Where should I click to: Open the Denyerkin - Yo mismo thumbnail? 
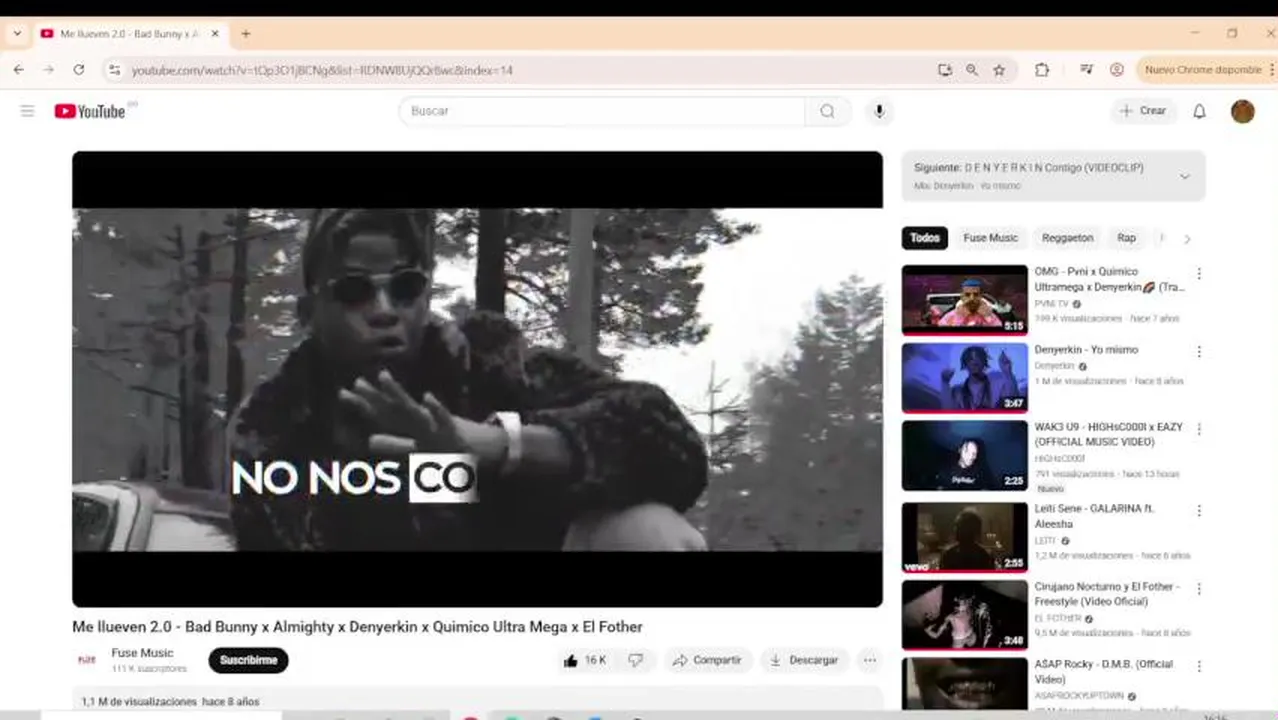tap(965, 377)
